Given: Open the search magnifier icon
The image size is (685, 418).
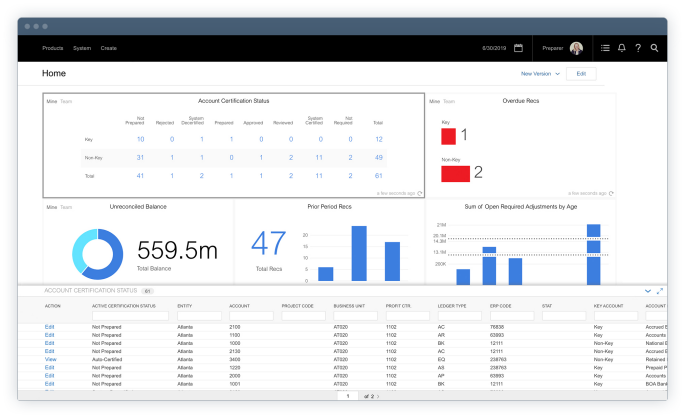Looking at the screenshot, I should coord(654,48).
